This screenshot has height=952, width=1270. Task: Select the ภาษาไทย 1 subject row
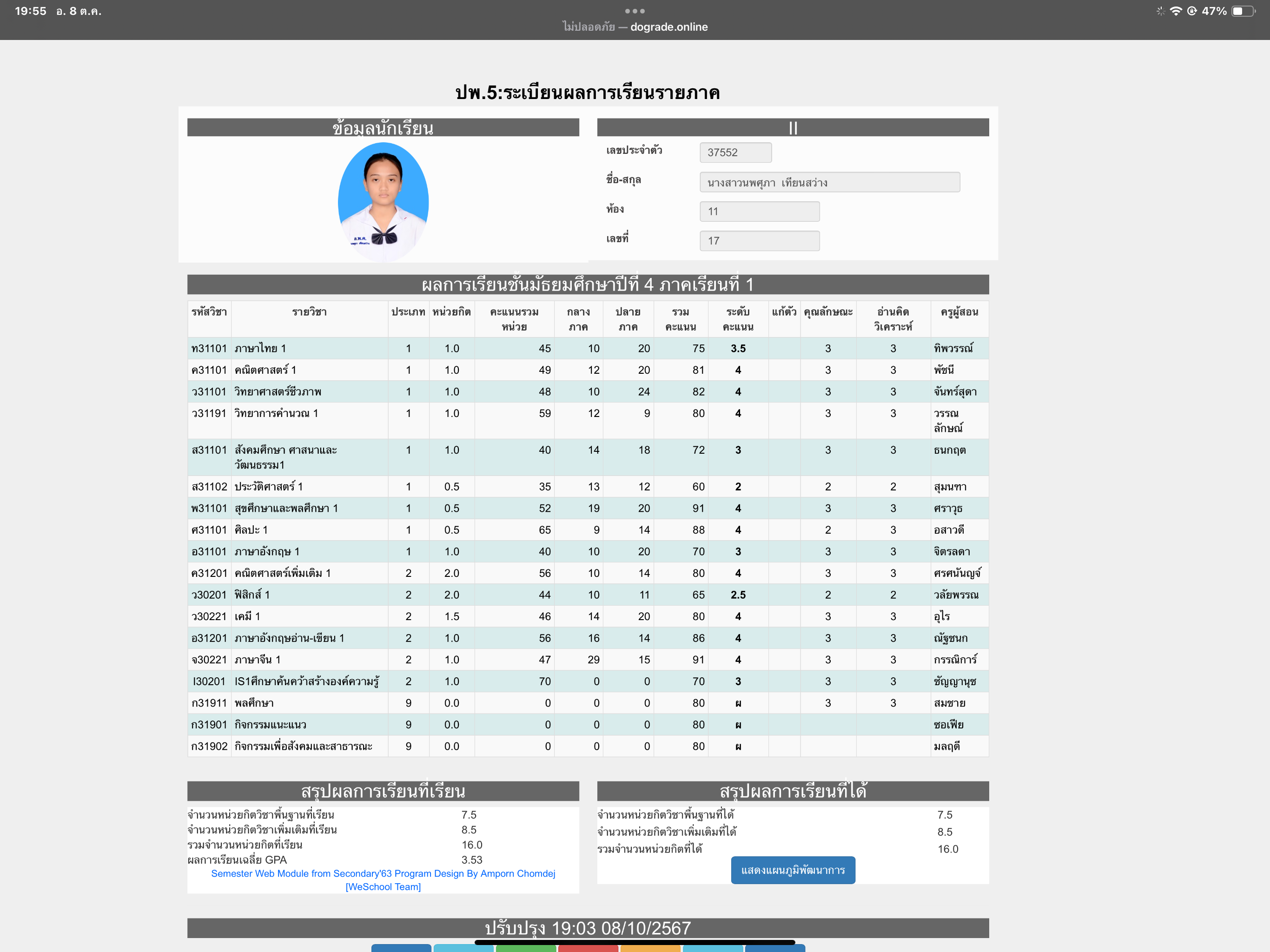pyautogui.click(x=588, y=349)
